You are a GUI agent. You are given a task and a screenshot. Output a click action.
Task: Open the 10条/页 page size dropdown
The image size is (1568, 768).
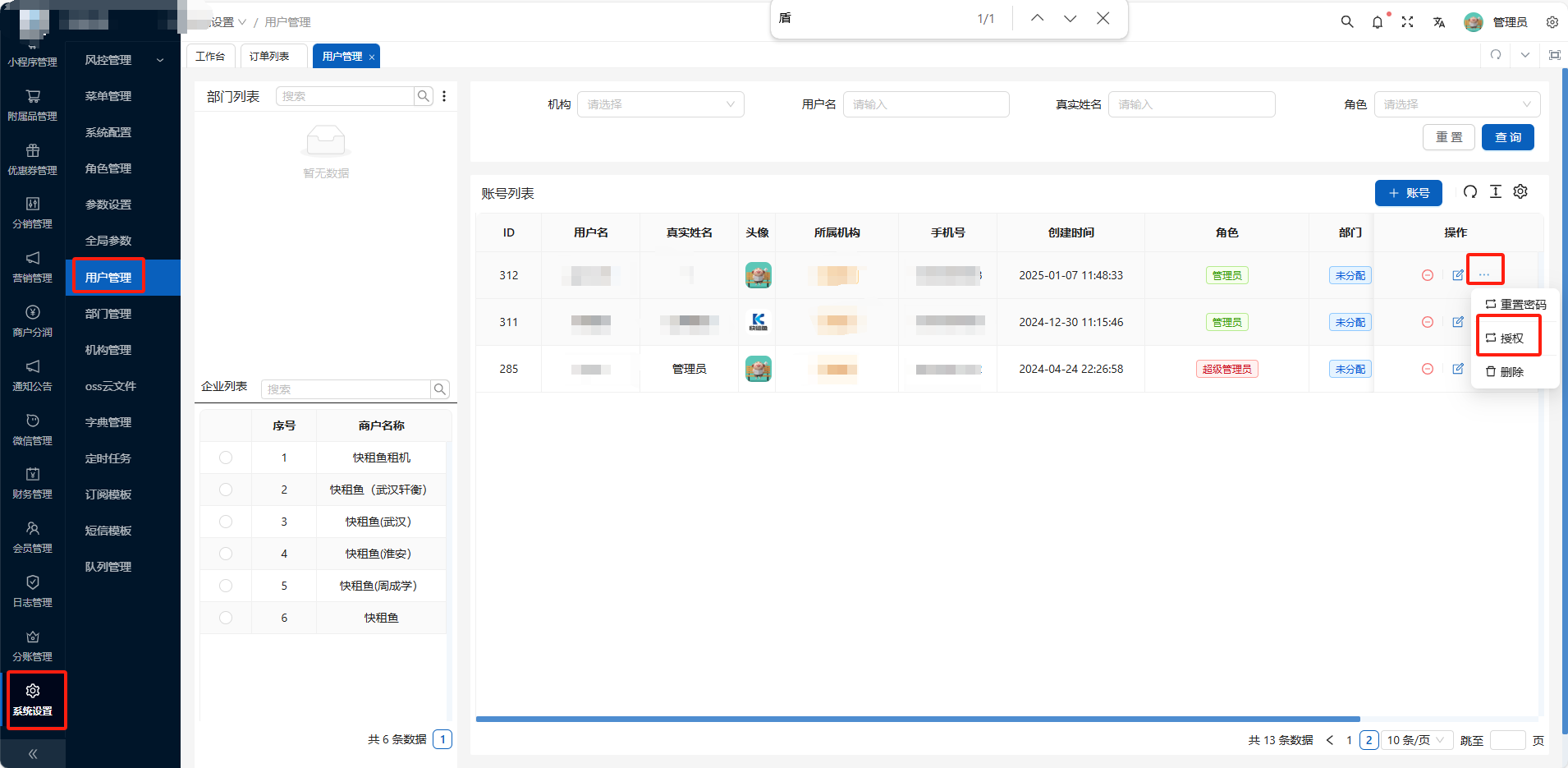(x=1417, y=740)
